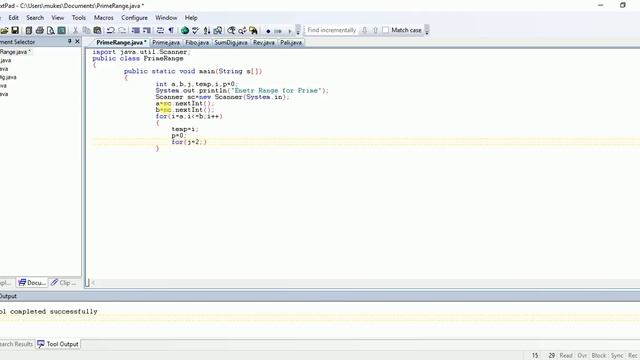Viewport: 640px width, 360px height.
Task: Select Range.java * in Document Selector list
Action: 16,52
